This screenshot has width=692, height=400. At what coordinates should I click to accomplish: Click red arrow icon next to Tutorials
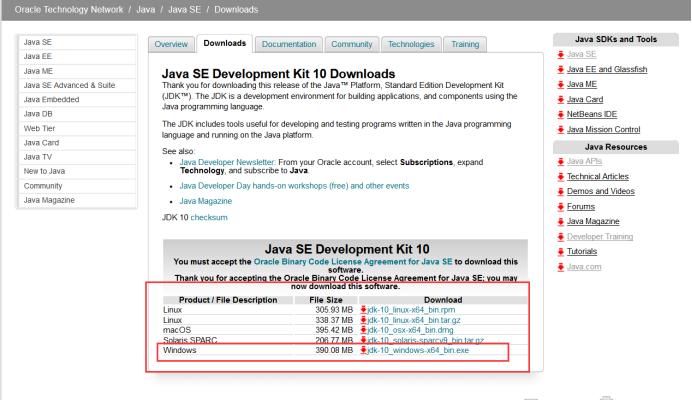click(560, 251)
